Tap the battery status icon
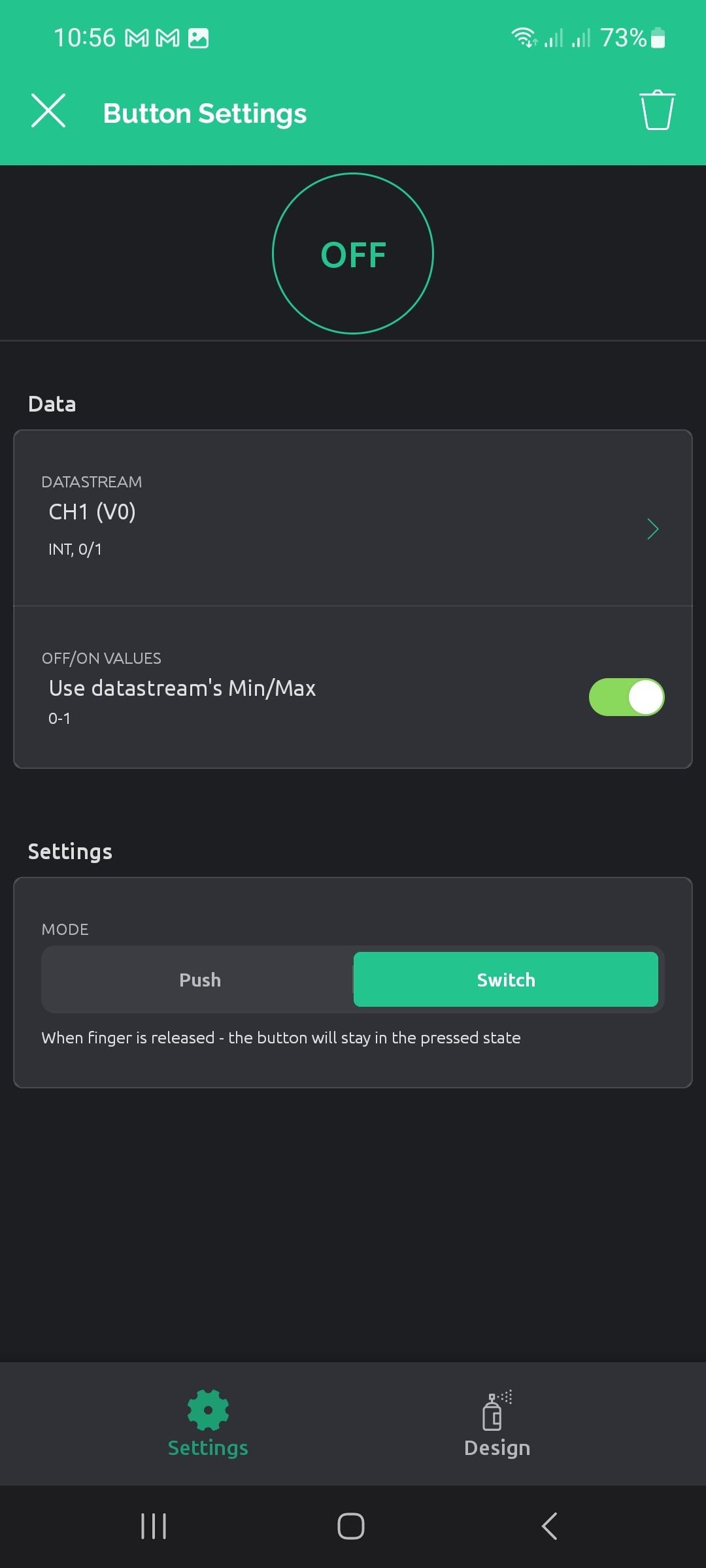Screen dimensions: 706x1568 (x=658, y=39)
